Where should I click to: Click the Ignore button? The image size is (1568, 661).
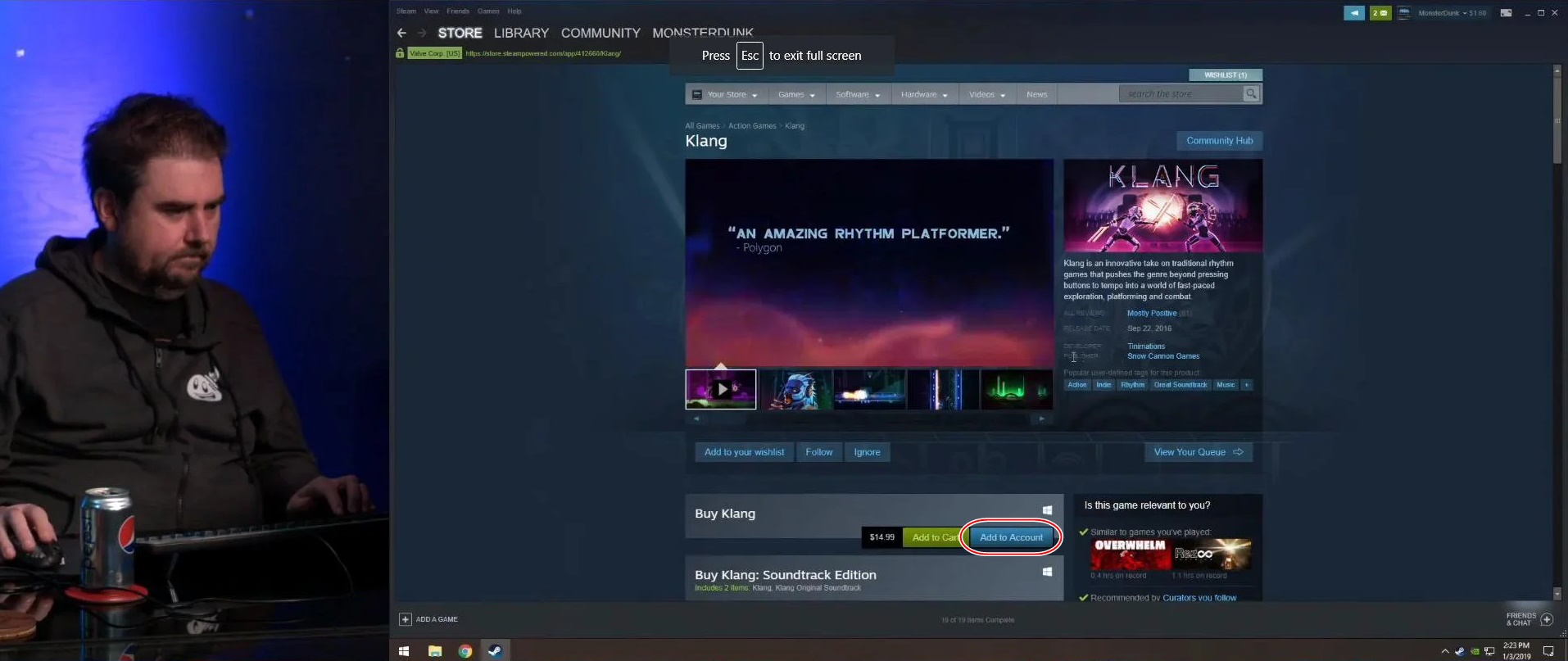click(x=867, y=452)
